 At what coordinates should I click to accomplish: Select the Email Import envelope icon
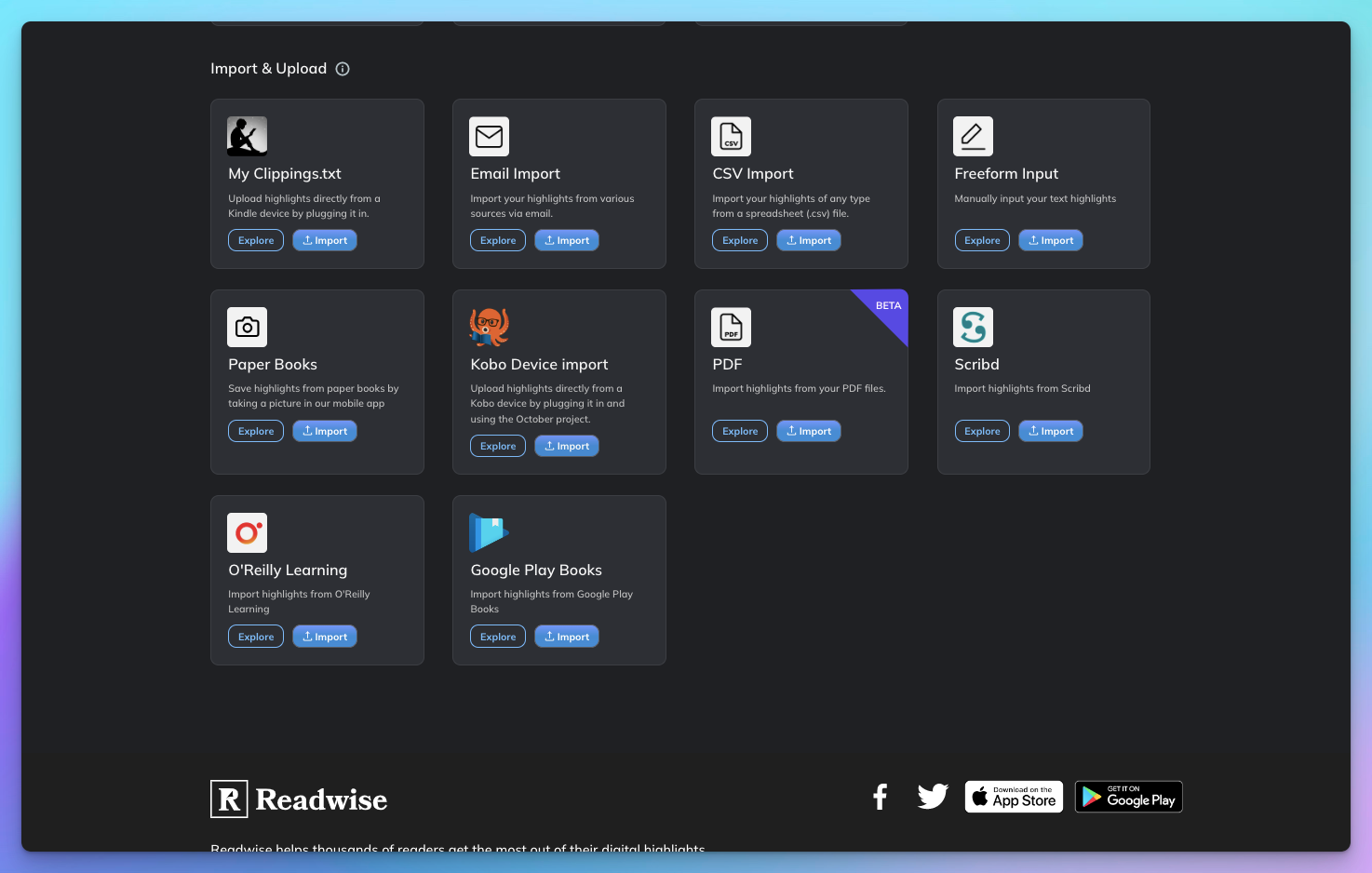[x=489, y=136]
